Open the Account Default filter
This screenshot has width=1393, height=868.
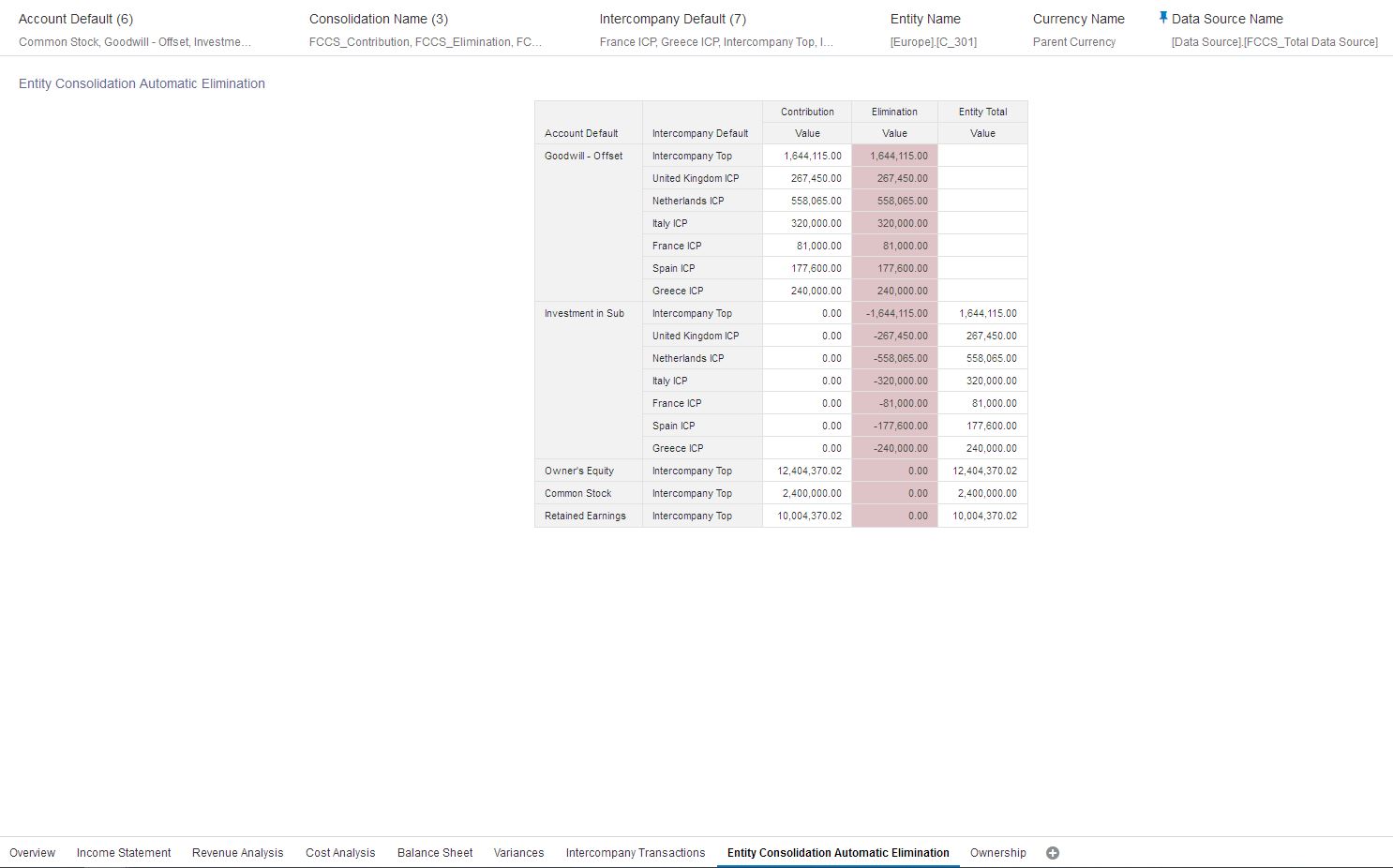coord(74,19)
